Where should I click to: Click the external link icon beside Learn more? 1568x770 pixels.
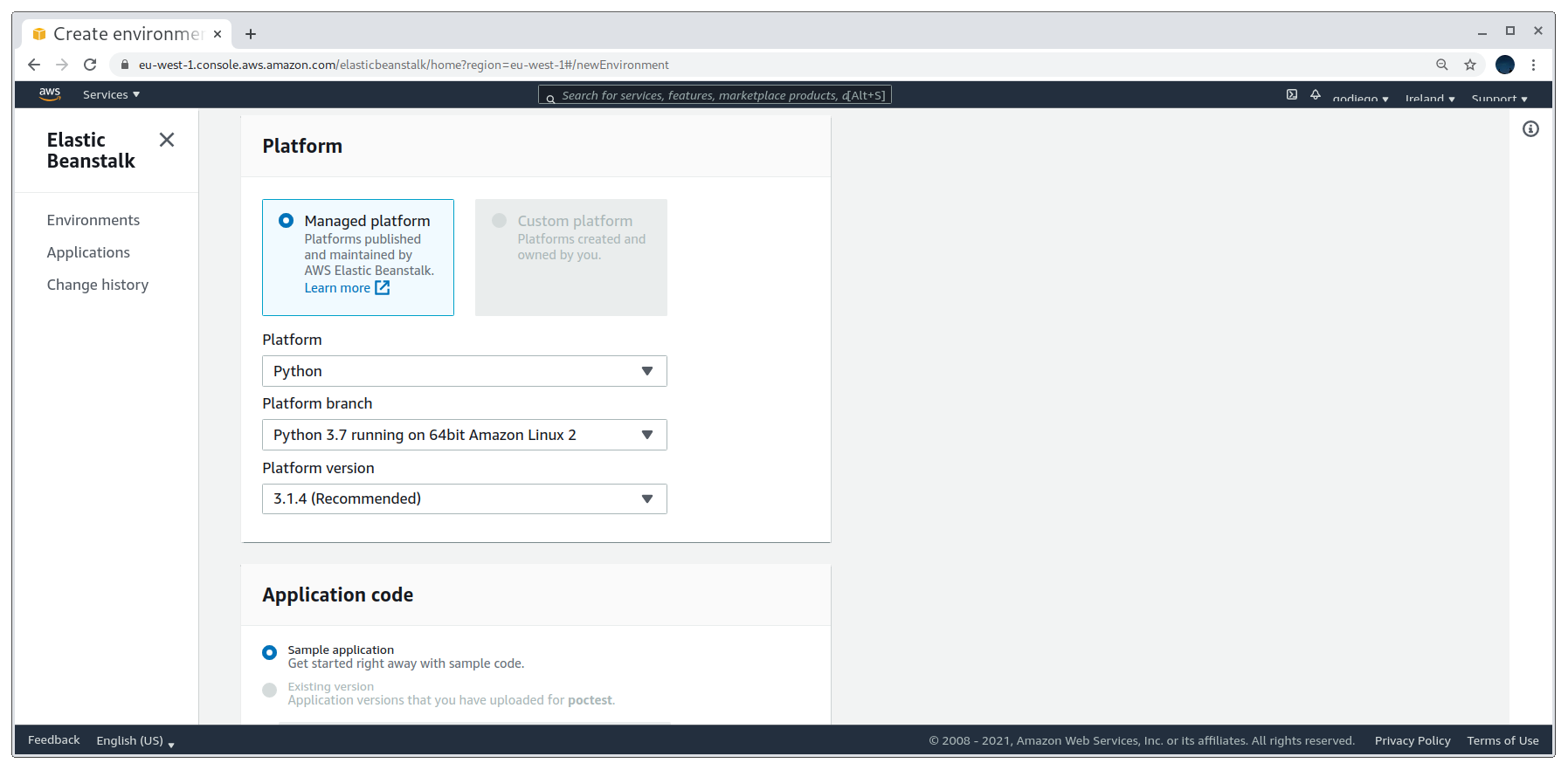click(x=382, y=288)
